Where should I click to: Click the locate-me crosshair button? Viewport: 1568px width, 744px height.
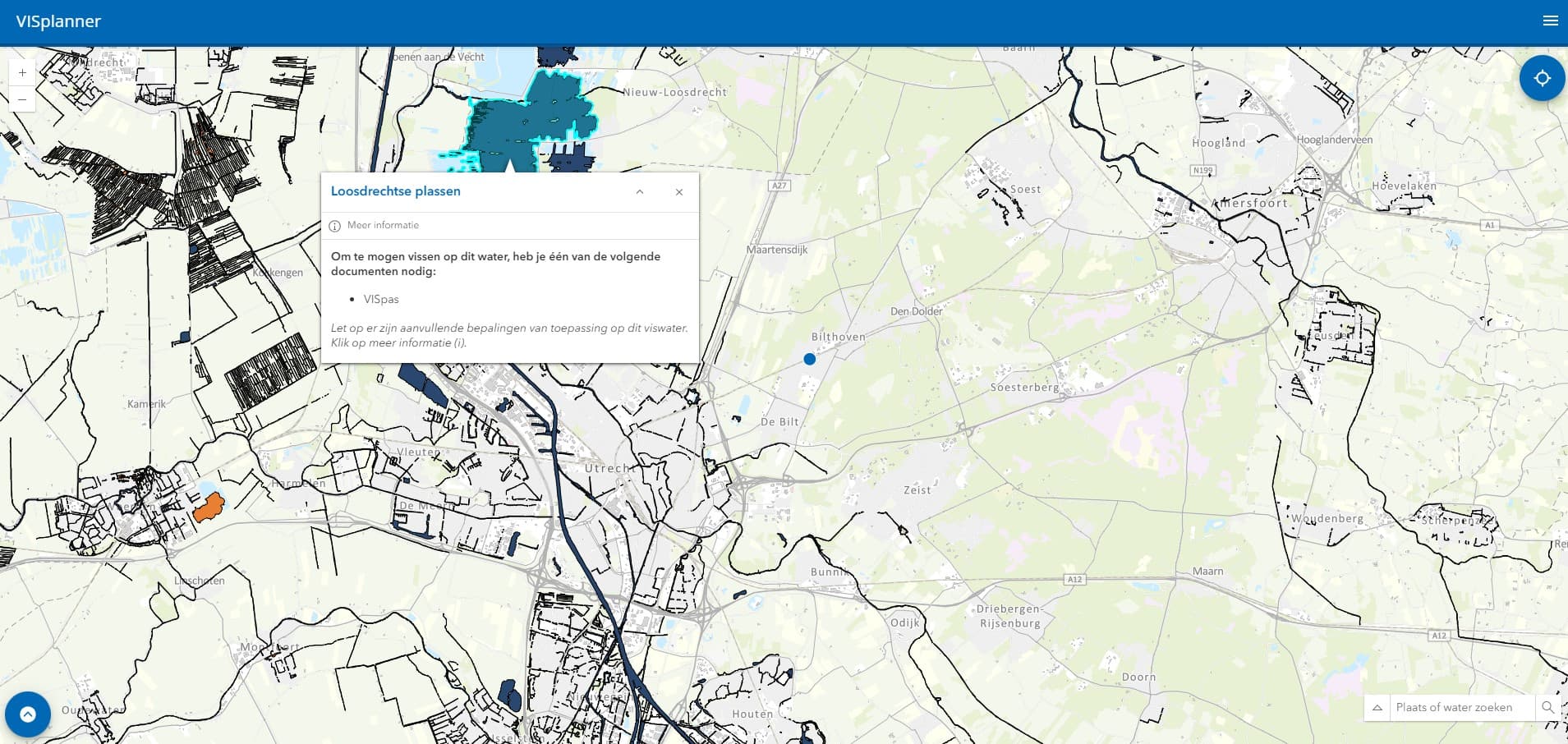coord(1542,78)
